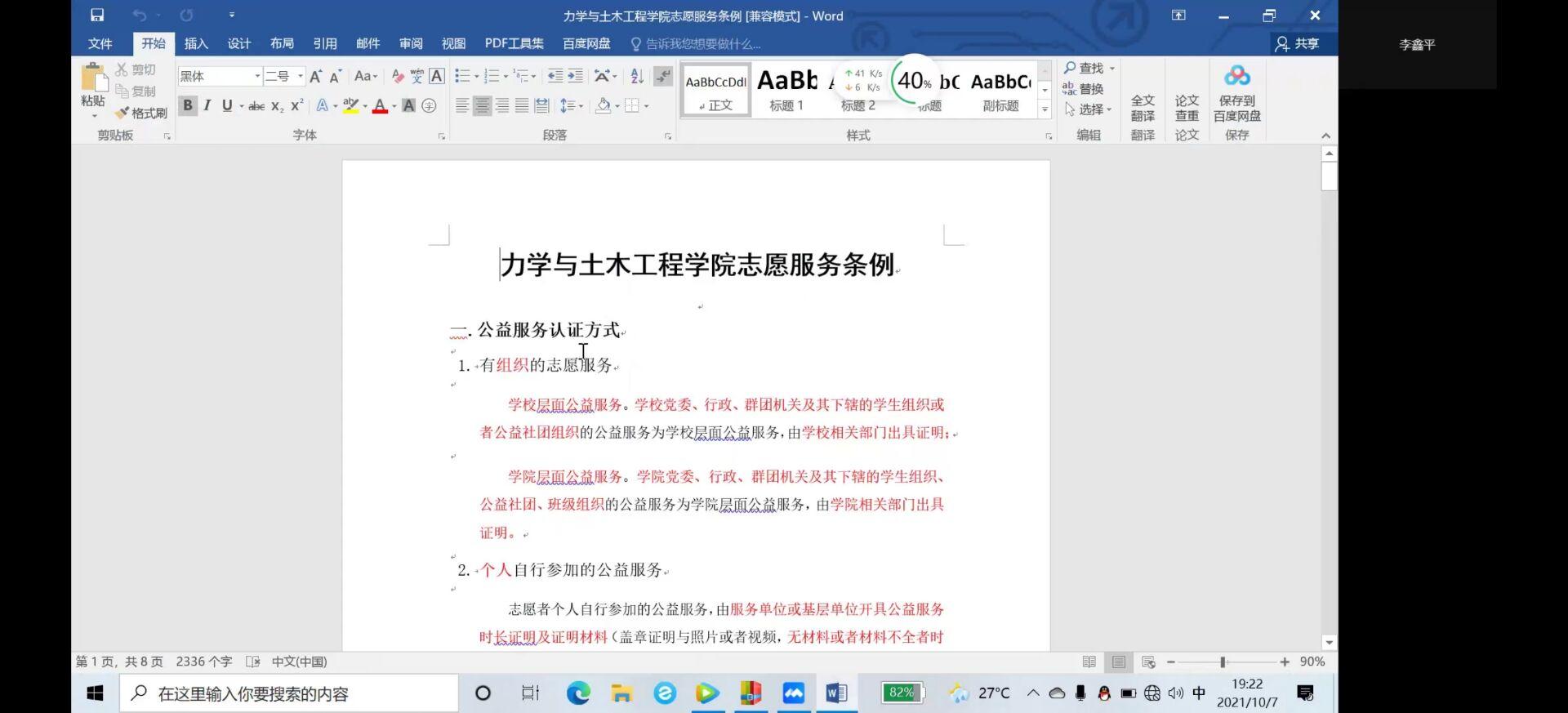Click the 替换 (Replace) button
Viewport: 1568px width, 713px height.
point(1083,89)
